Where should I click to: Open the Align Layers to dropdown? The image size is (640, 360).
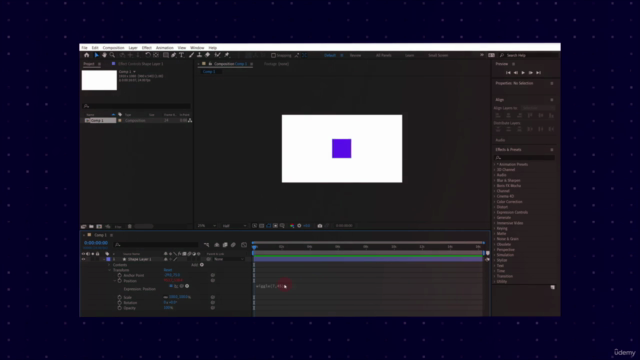538,108
